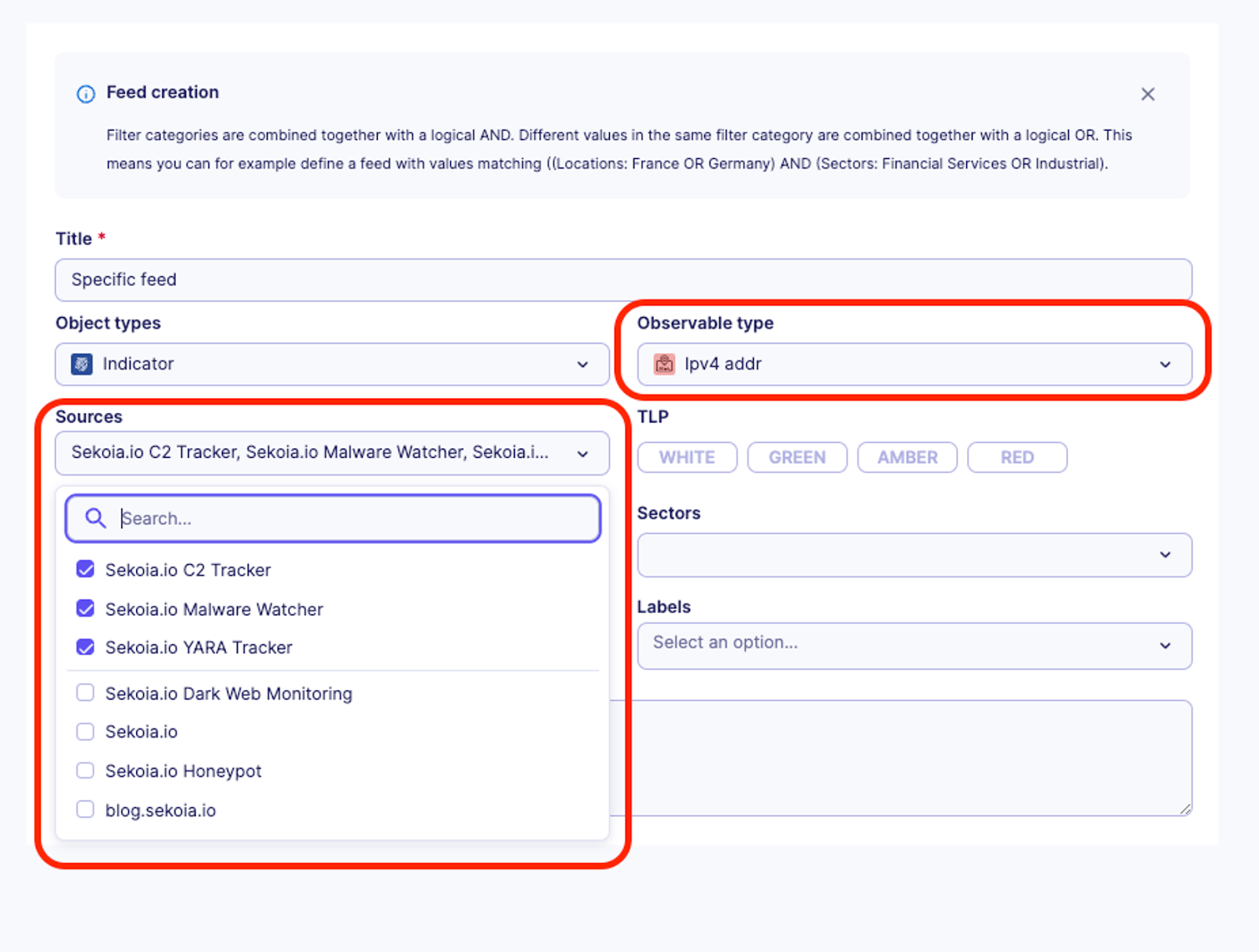This screenshot has height=952, width=1259.
Task: Open the Sectors dropdown
Action: click(x=914, y=555)
